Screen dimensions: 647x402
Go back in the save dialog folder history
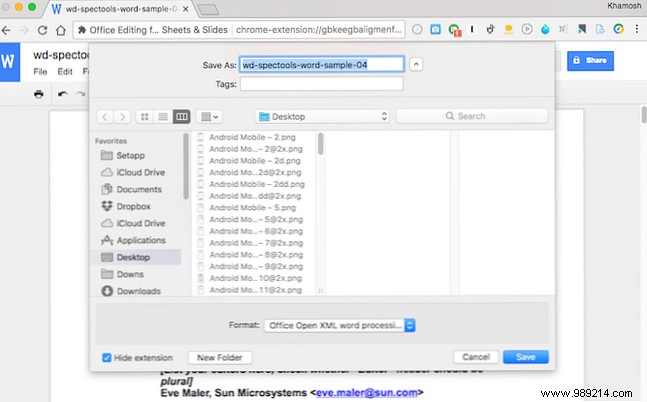coord(105,117)
